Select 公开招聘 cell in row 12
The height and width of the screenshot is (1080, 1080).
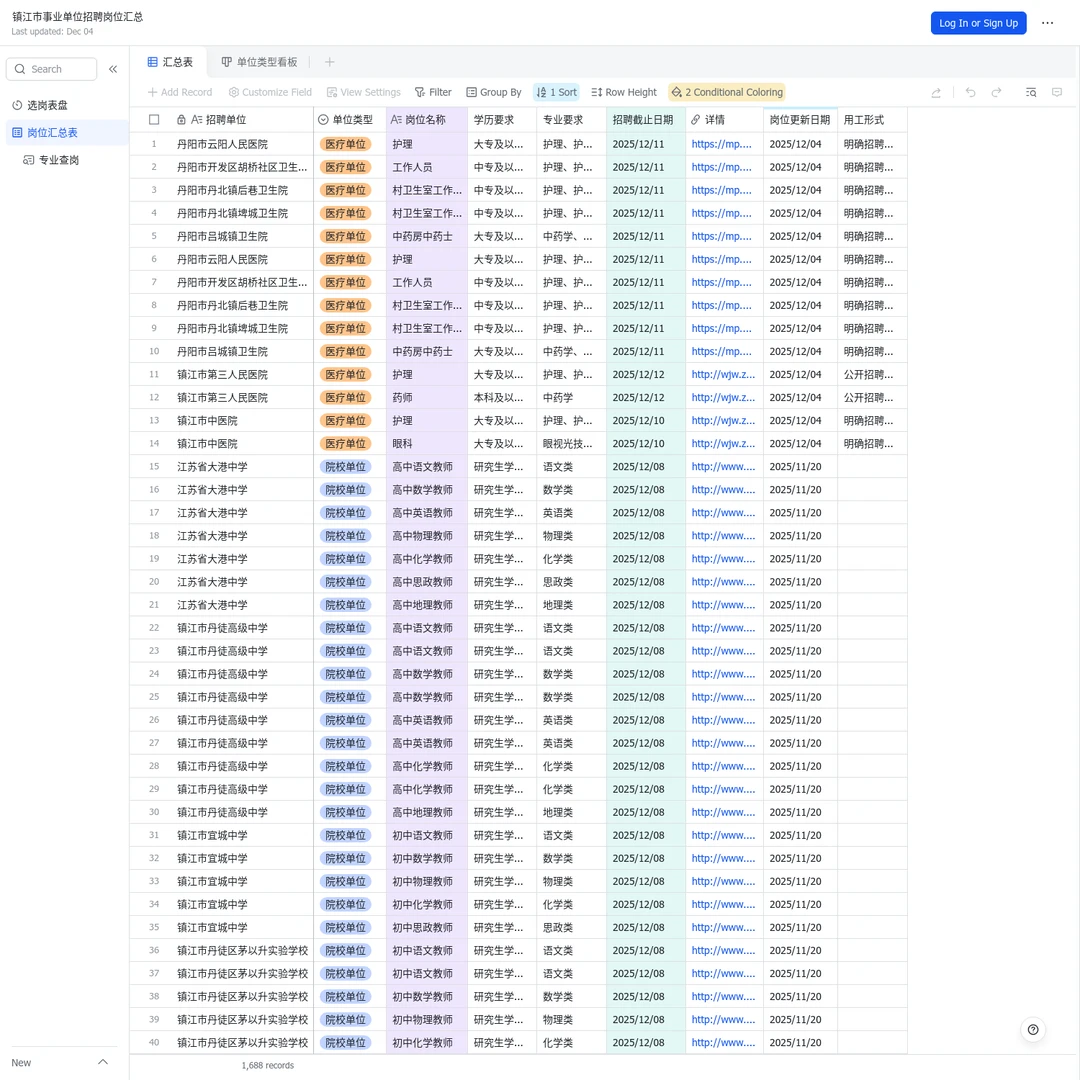pos(872,397)
